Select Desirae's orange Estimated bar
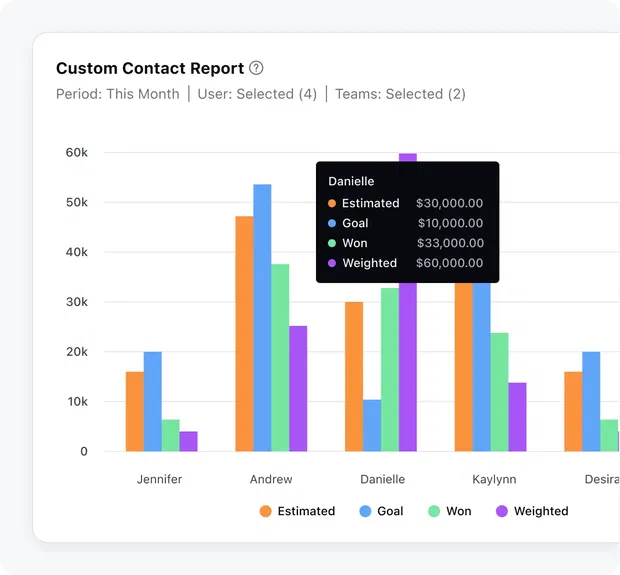This screenshot has width=620, height=575. point(573,411)
